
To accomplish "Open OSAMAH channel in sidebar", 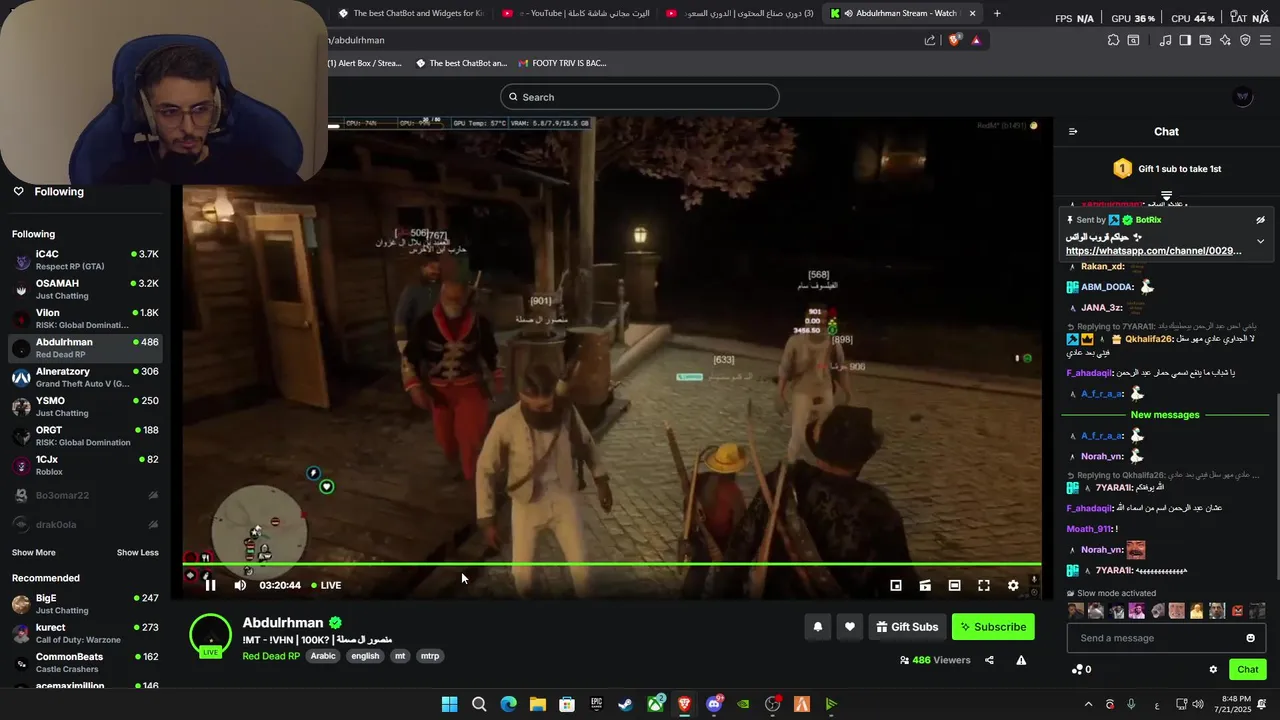I will pos(85,289).
